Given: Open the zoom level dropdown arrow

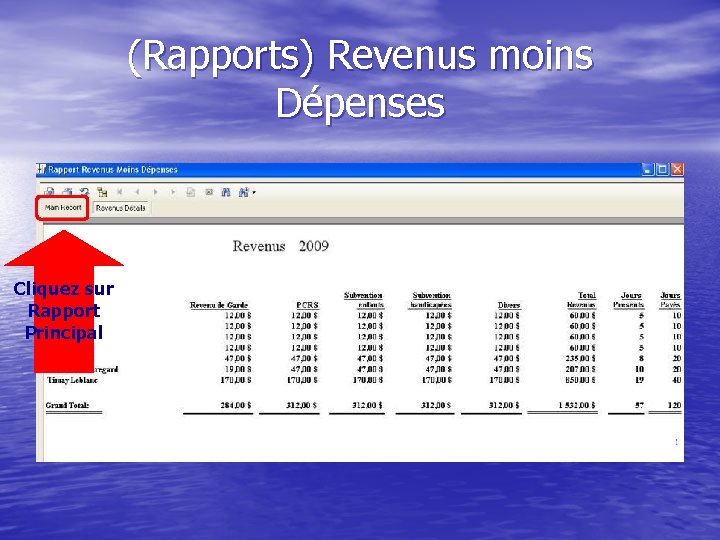Looking at the screenshot, I should [x=254, y=192].
